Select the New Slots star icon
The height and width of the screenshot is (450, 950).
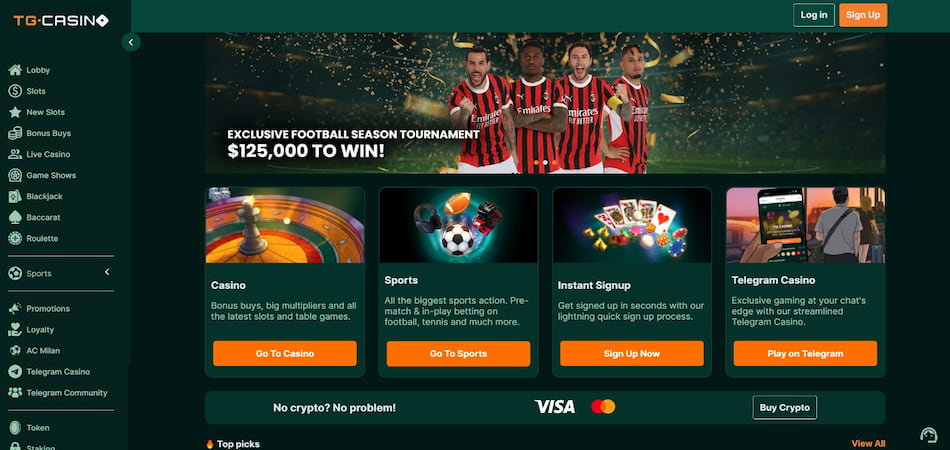click(x=15, y=112)
